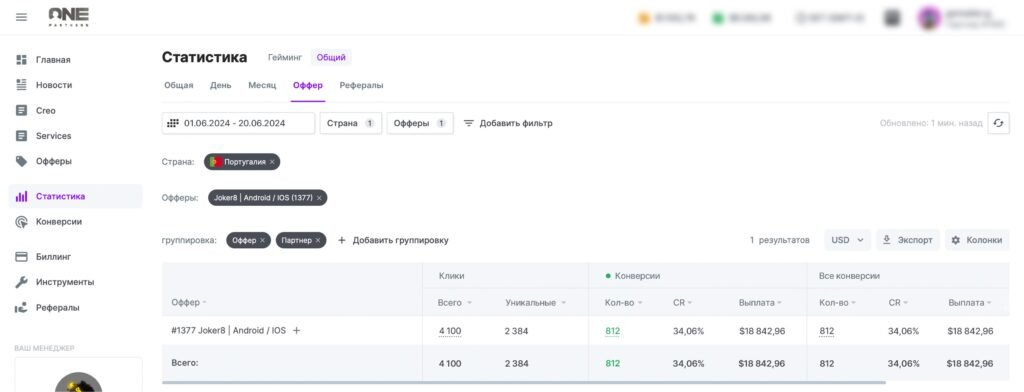1024x392 pixels.
Task: Open Колонки column settings
Action: tap(977, 240)
